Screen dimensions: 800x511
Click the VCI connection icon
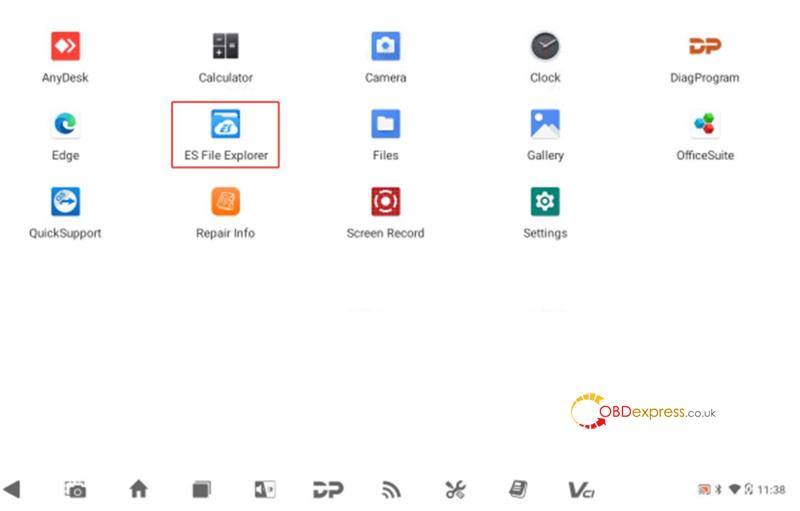tap(582, 490)
